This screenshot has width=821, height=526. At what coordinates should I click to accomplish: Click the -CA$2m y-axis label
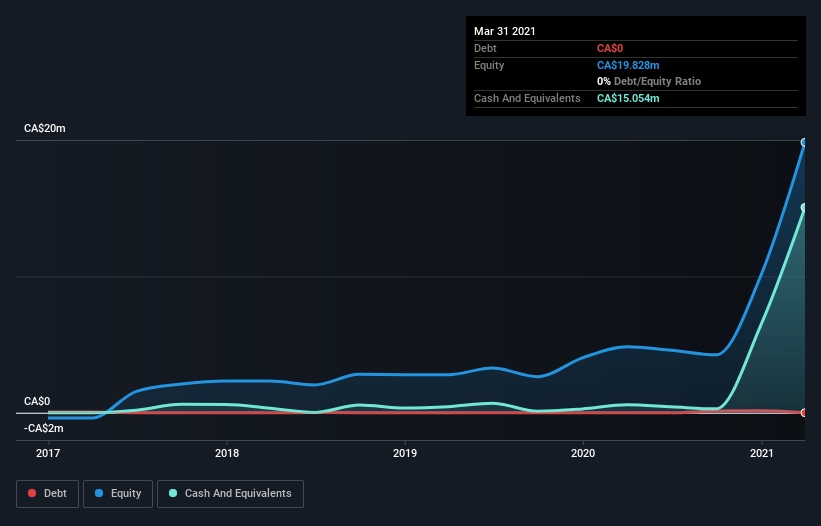point(43,429)
